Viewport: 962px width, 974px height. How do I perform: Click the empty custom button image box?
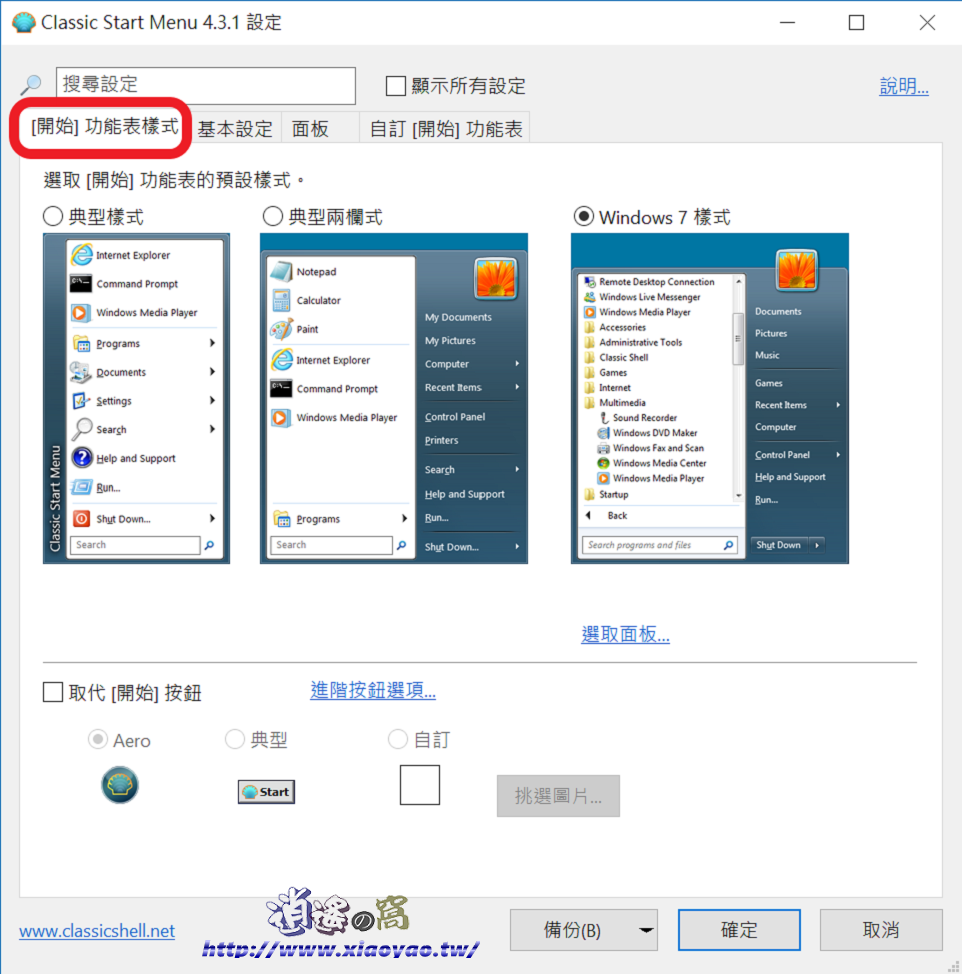[420, 785]
